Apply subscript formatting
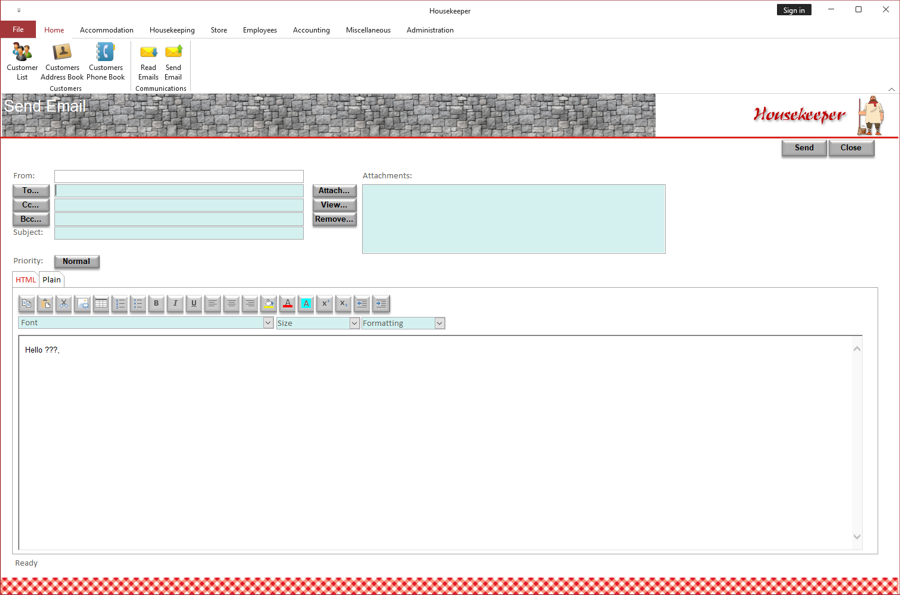 343,304
